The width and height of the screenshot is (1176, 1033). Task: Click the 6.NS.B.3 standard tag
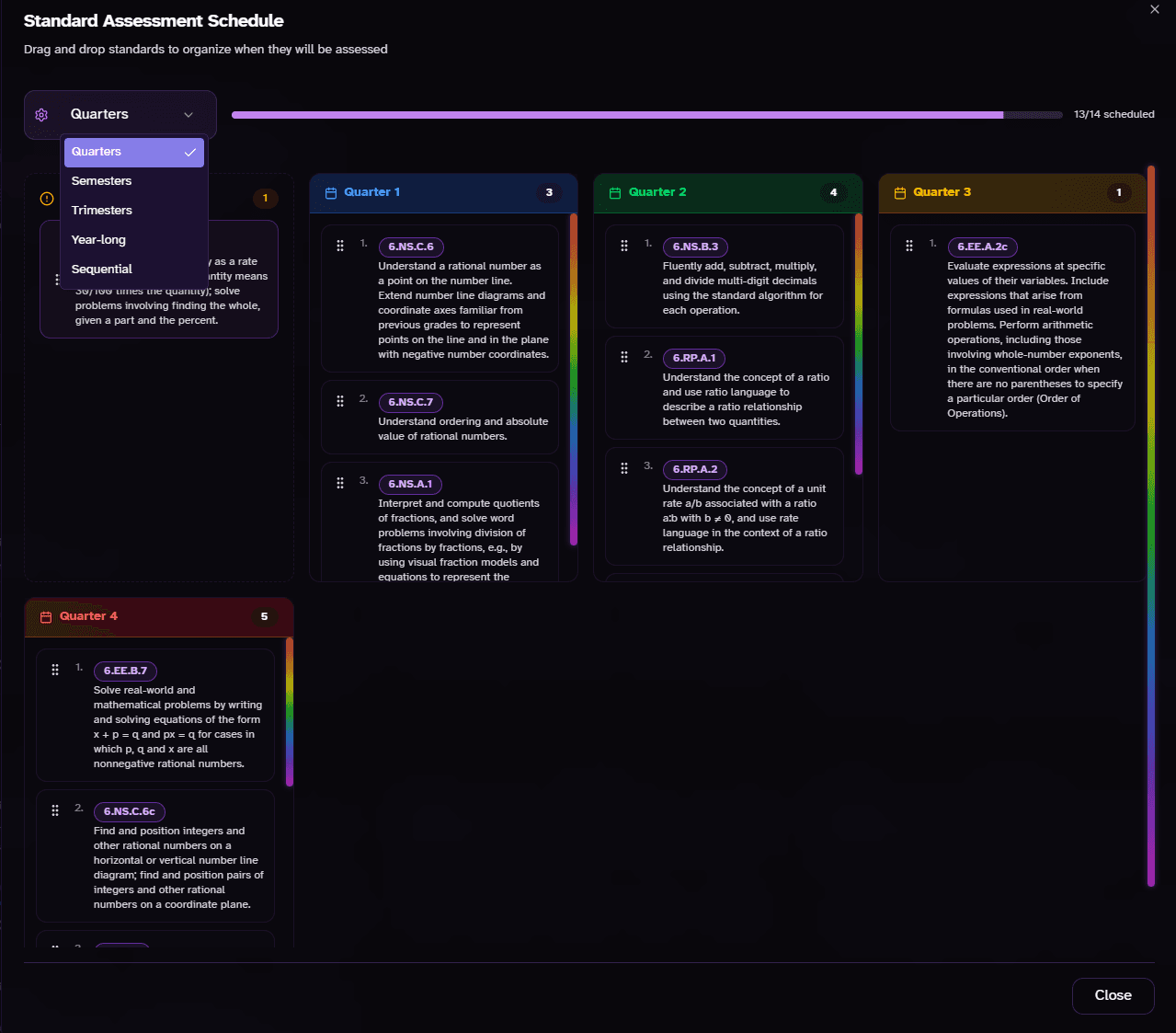696,247
